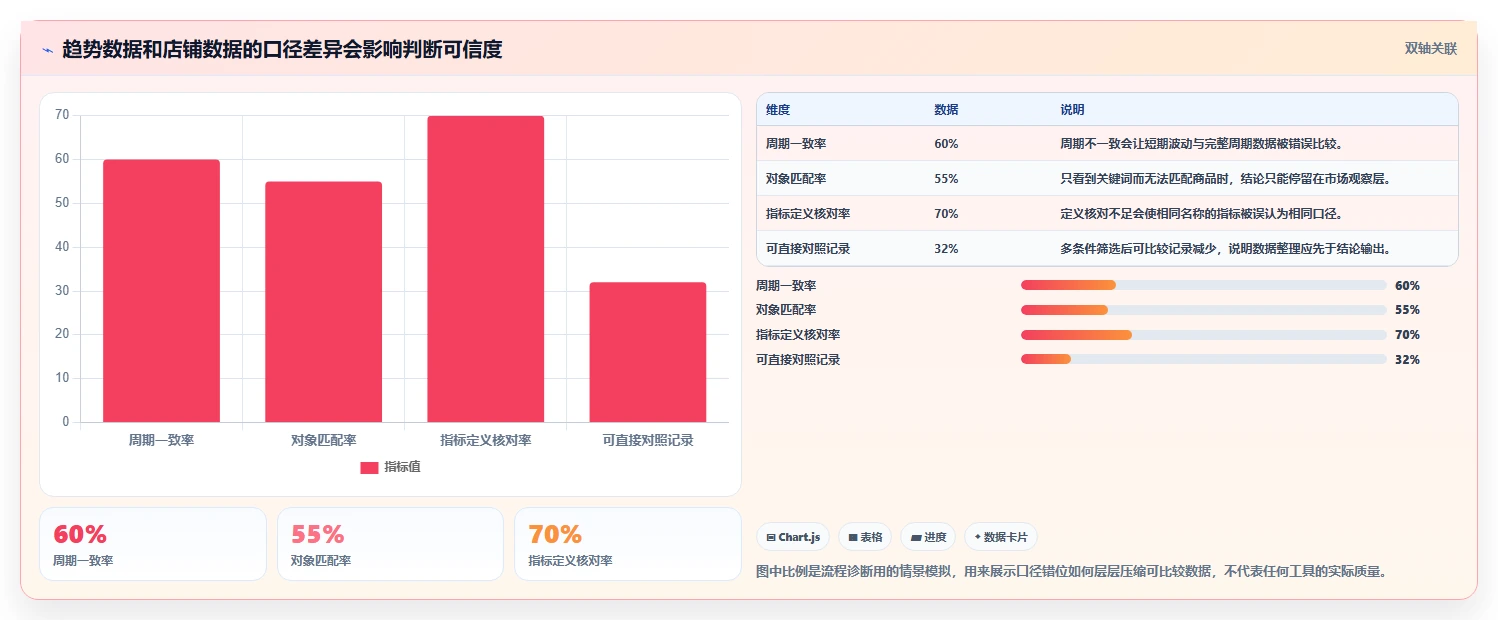Click the 数据 table column header
Viewport: 1498px width, 620px height.
click(x=946, y=110)
